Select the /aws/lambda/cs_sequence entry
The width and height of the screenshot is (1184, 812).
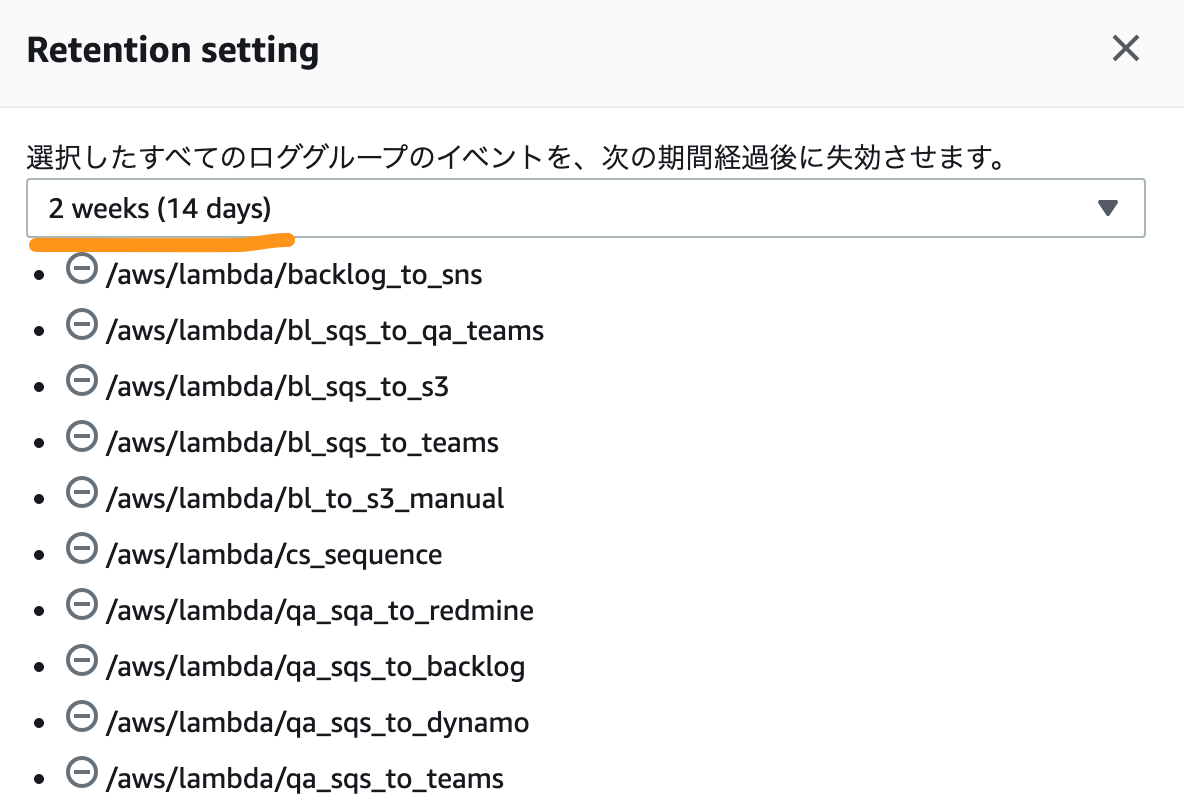pos(274,554)
